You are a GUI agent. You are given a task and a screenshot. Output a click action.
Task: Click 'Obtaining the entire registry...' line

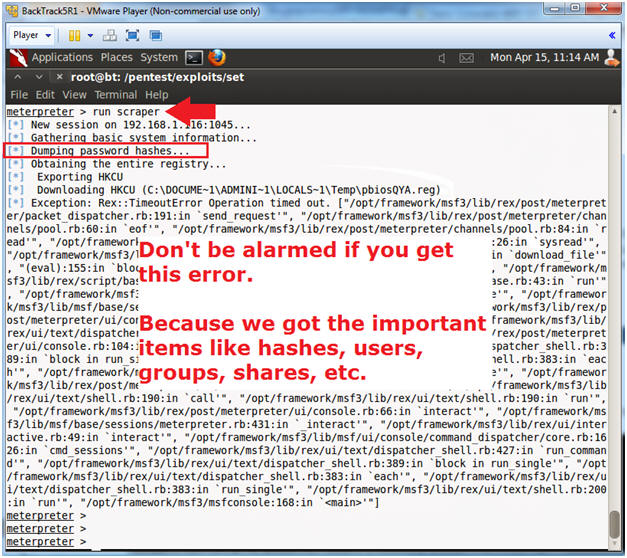coord(117,164)
